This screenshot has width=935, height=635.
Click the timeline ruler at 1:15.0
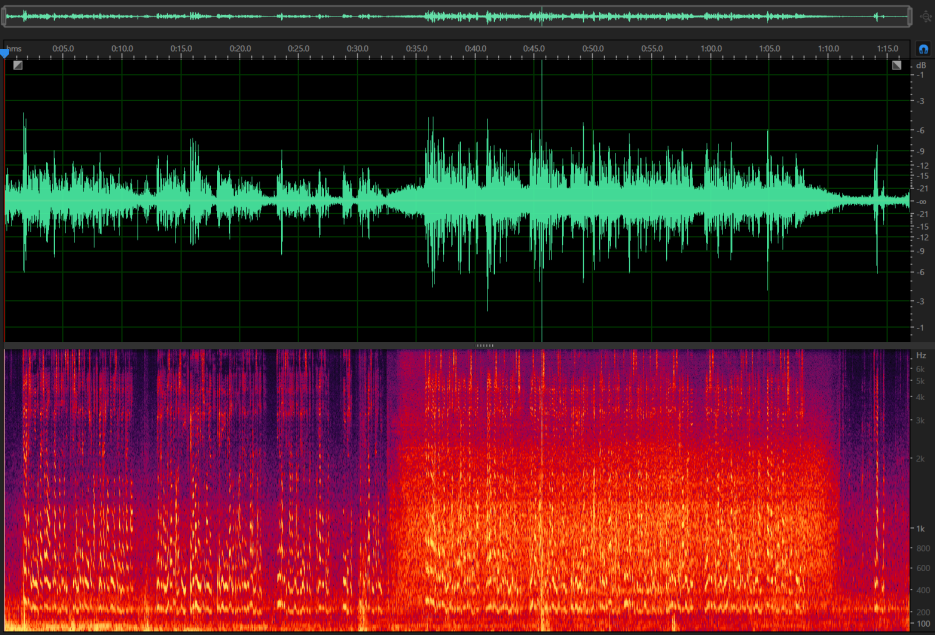pos(887,49)
